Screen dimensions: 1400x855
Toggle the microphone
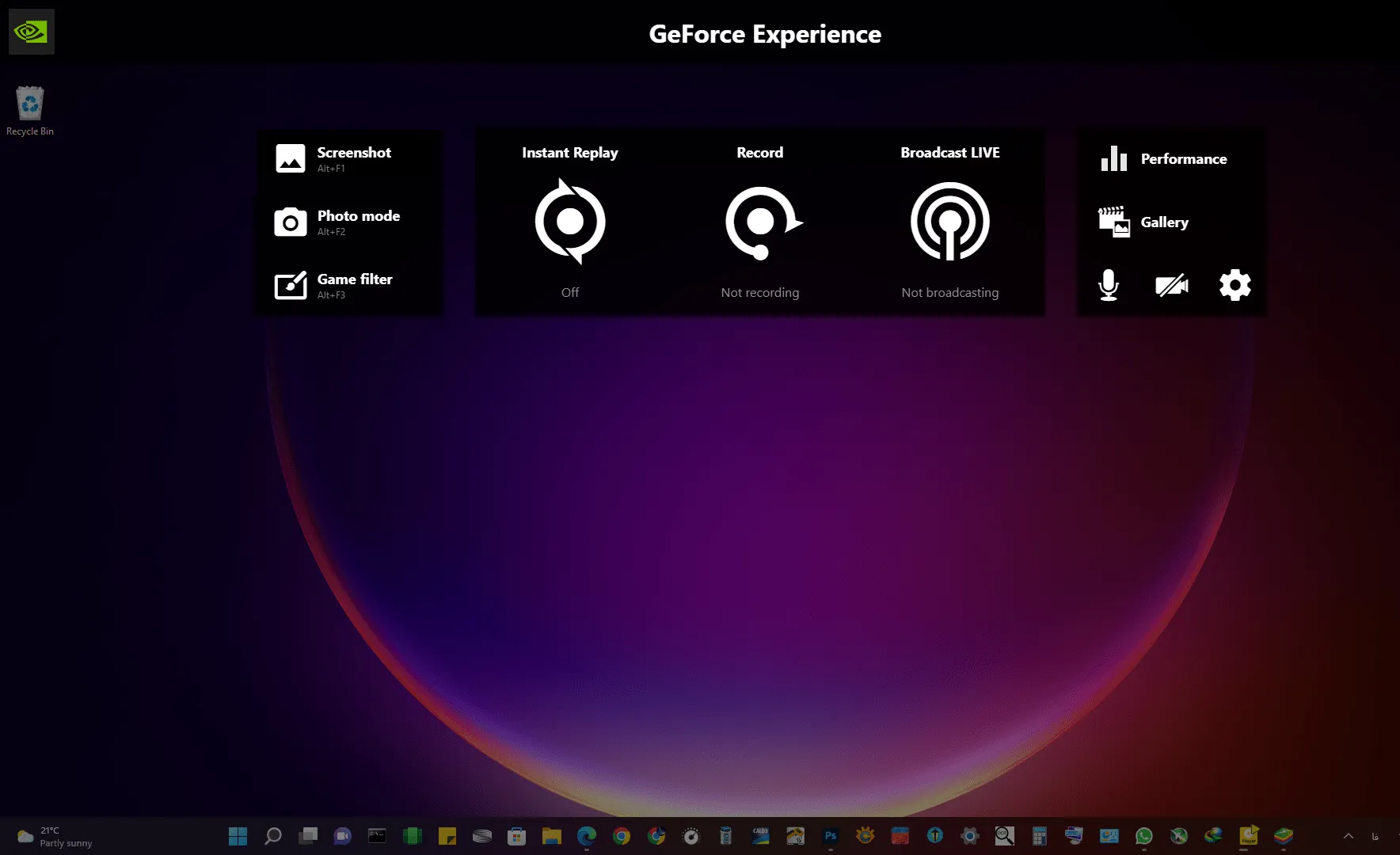pyautogui.click(x=1109, y=285)
